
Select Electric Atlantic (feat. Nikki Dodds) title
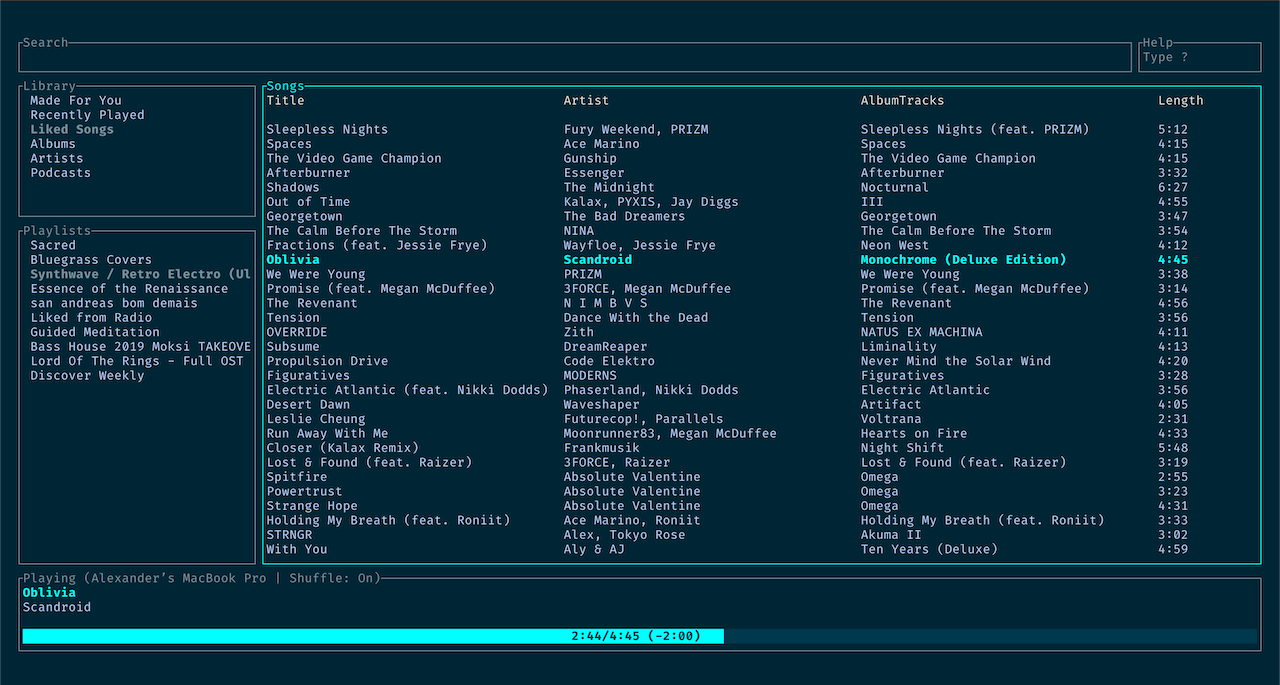[407, 390]
